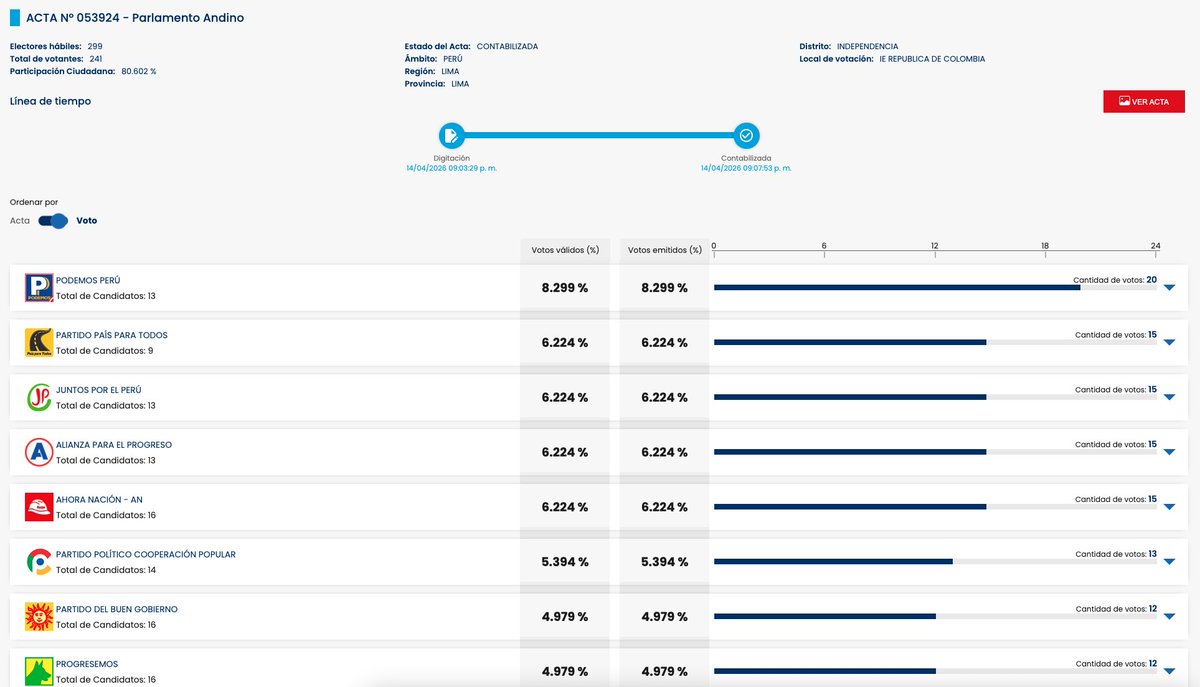Click PARTIDO POLÍTICO COOPERACIÓN POPULAR name
The width and height of the screenshot is (1200, 687).
click(x=146, y=555)
